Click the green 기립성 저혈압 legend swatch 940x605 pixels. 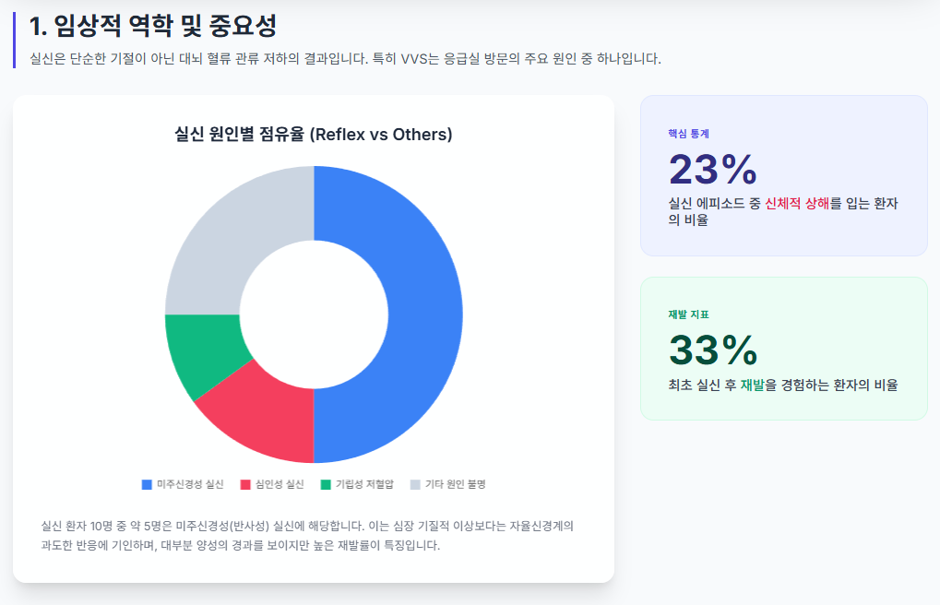pos(326,484)
